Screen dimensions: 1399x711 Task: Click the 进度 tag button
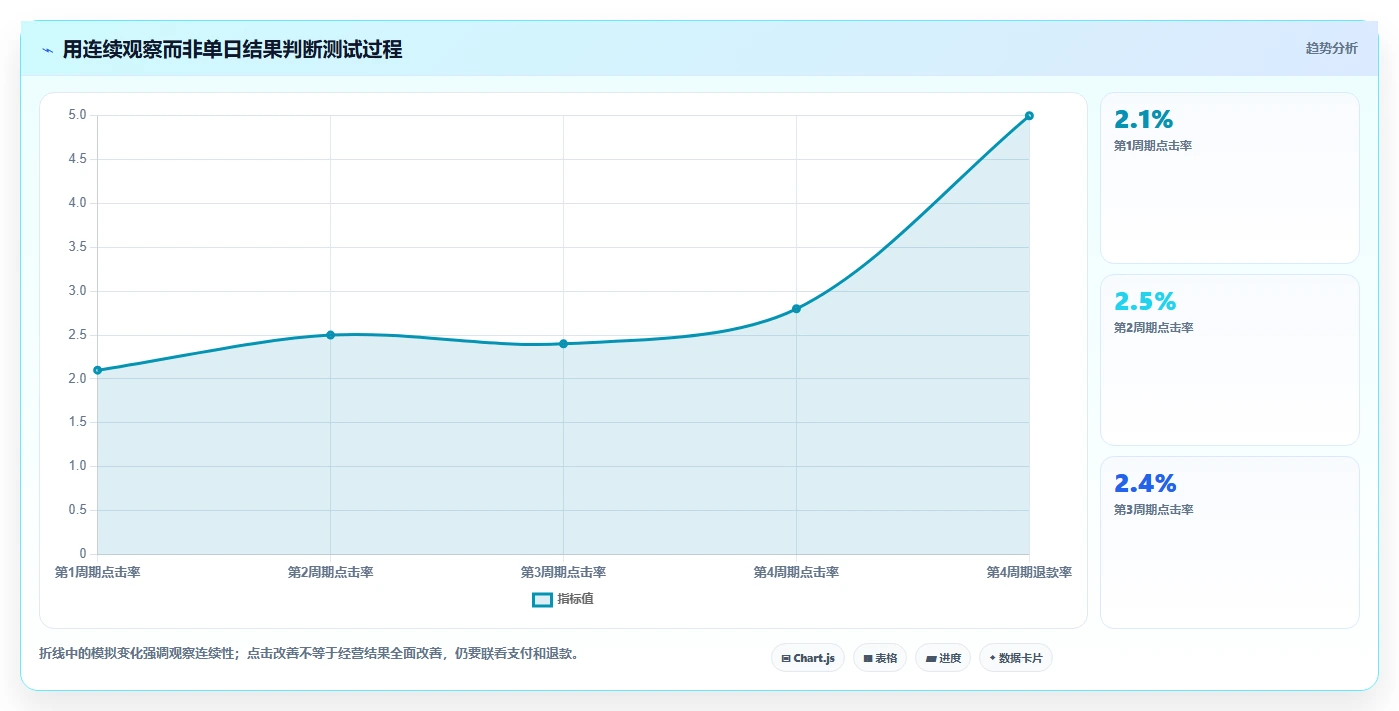point(943,658)
